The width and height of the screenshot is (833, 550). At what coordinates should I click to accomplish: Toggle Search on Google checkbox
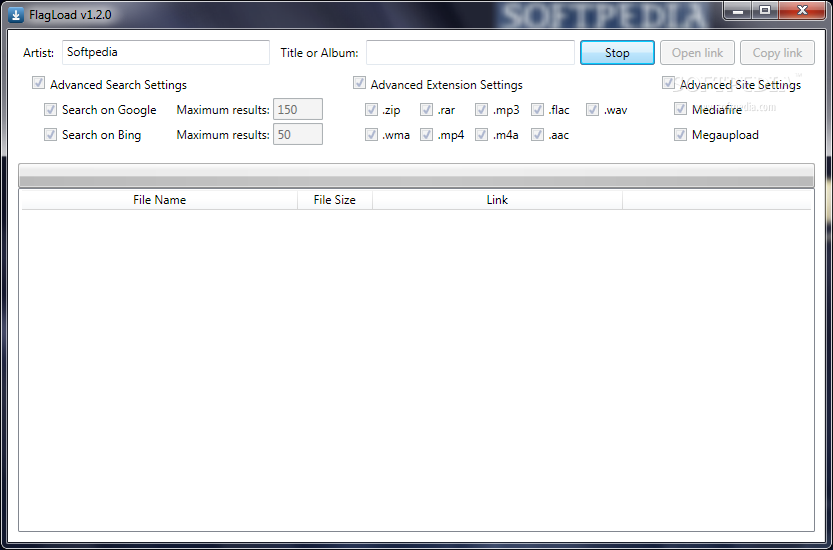tap(50, 109)
